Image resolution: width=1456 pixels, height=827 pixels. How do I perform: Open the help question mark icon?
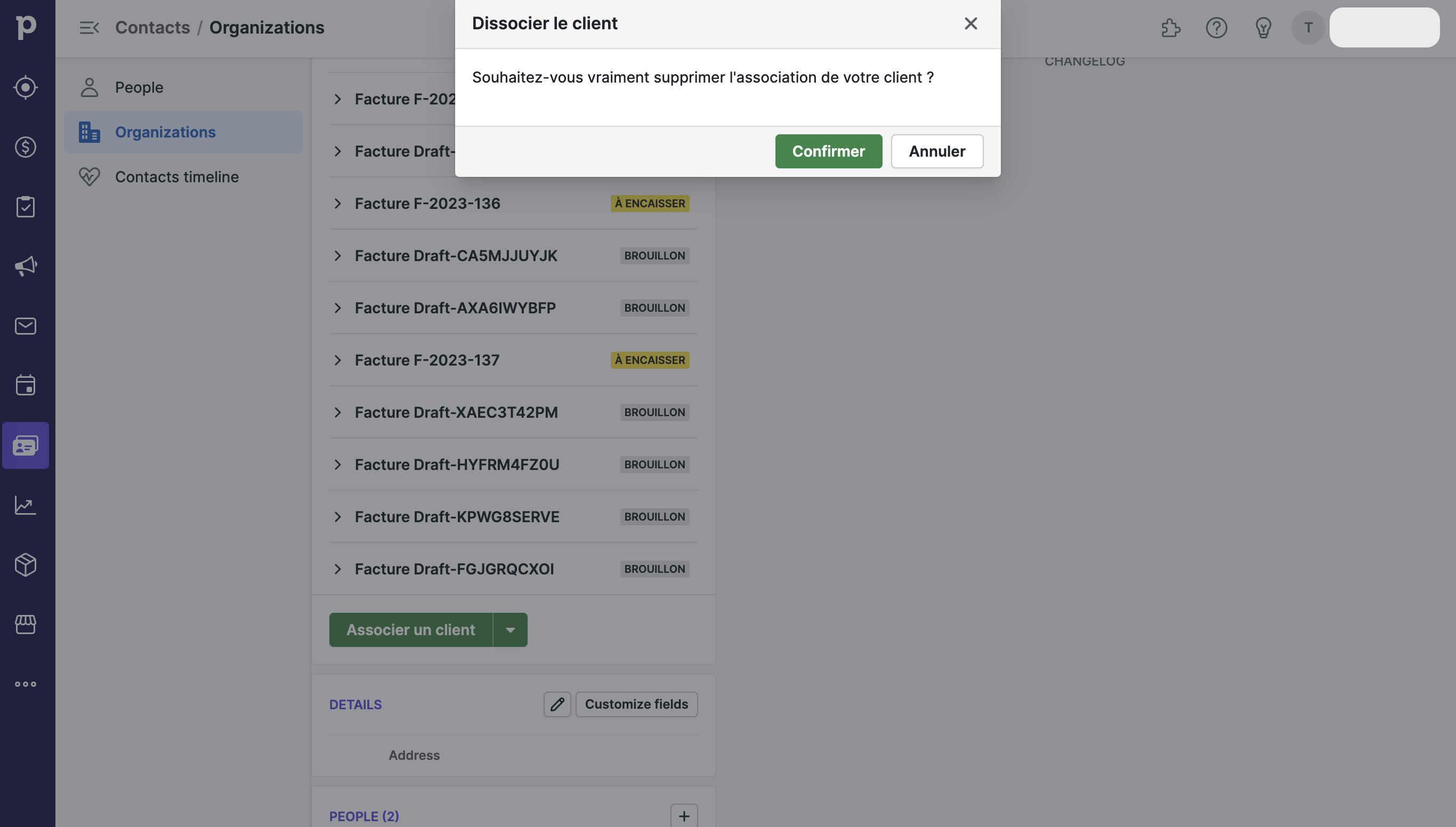(1216, 27)
